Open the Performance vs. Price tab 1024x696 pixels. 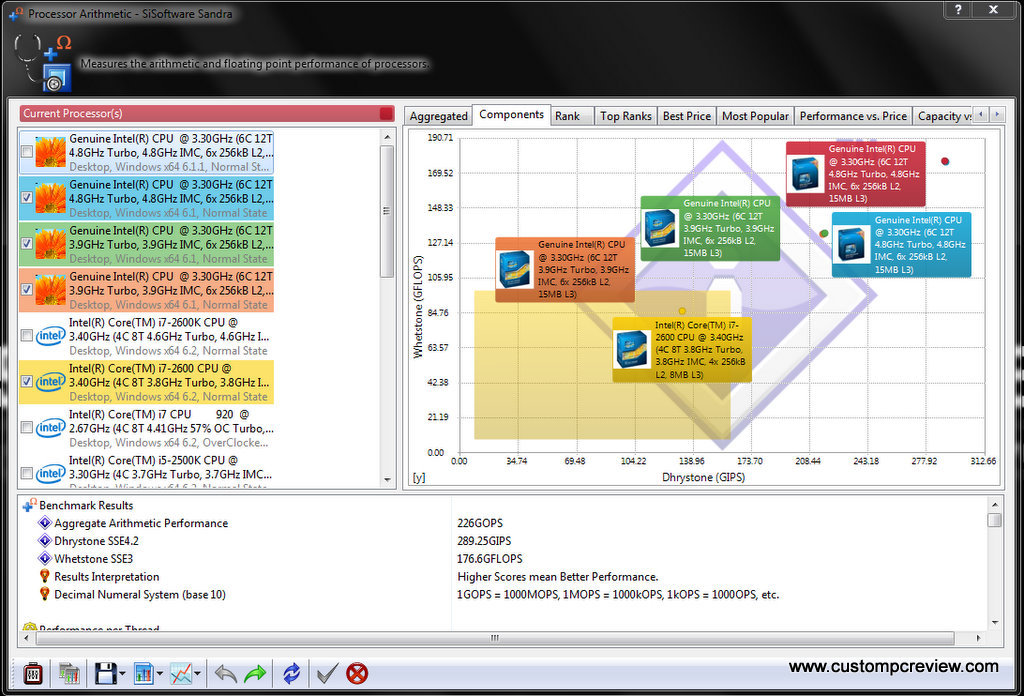(853, 116)
